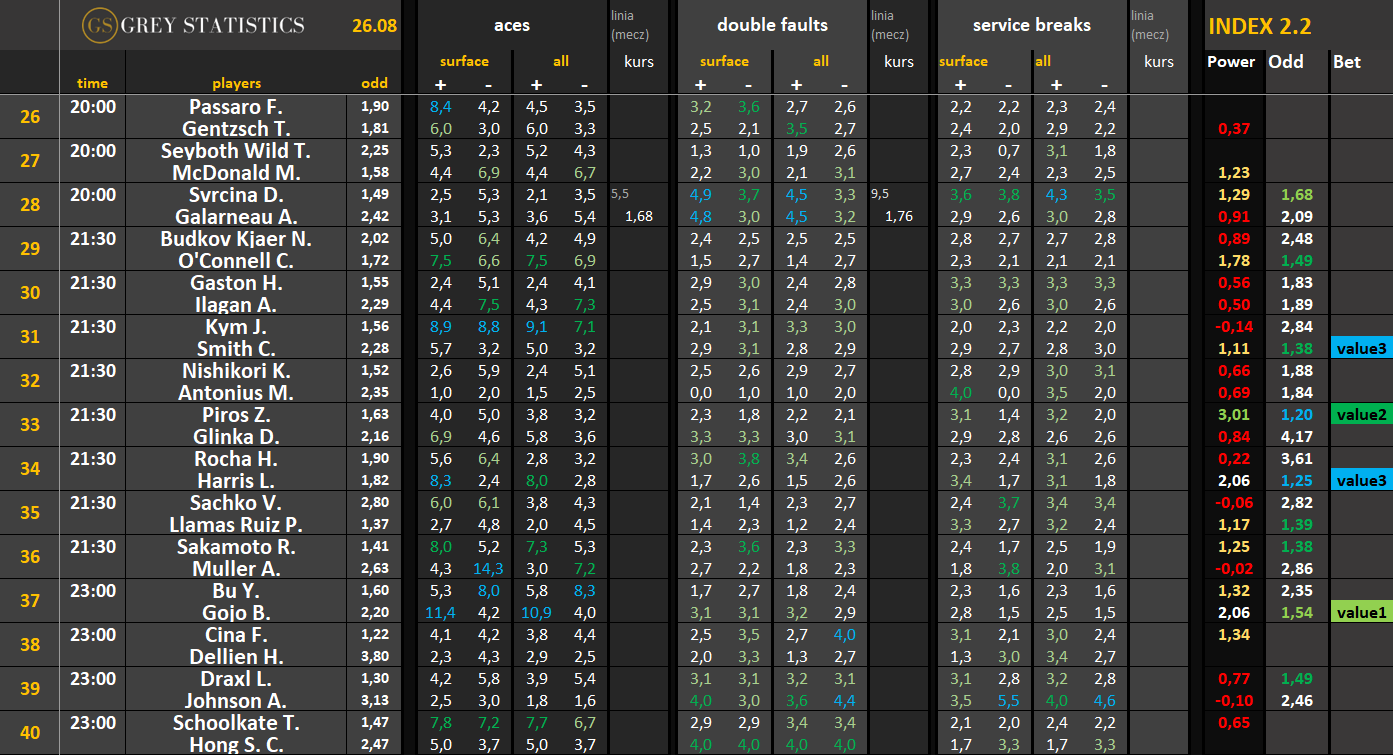The width and height of the screenshot is (1393, 755).
Task: Click the INDEX 2.2 header
Action: (x=1260, y=26)
